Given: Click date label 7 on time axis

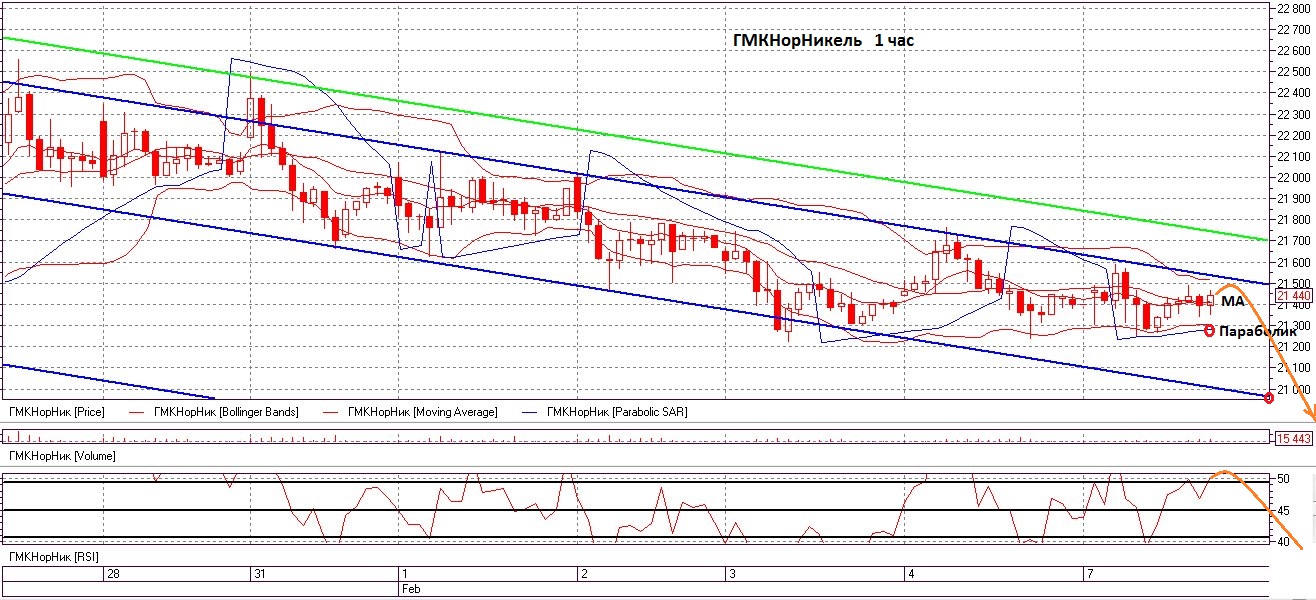Looking at the screenshot, I should pos(1090,574).
